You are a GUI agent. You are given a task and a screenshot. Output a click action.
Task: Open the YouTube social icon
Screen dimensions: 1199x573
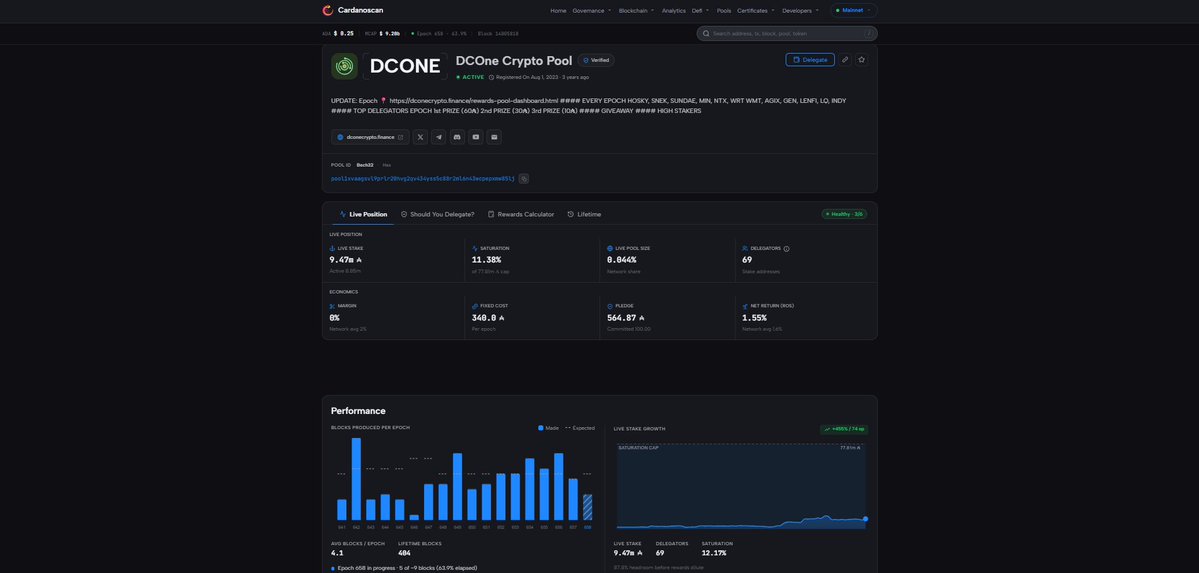click(x=476, y=137)
